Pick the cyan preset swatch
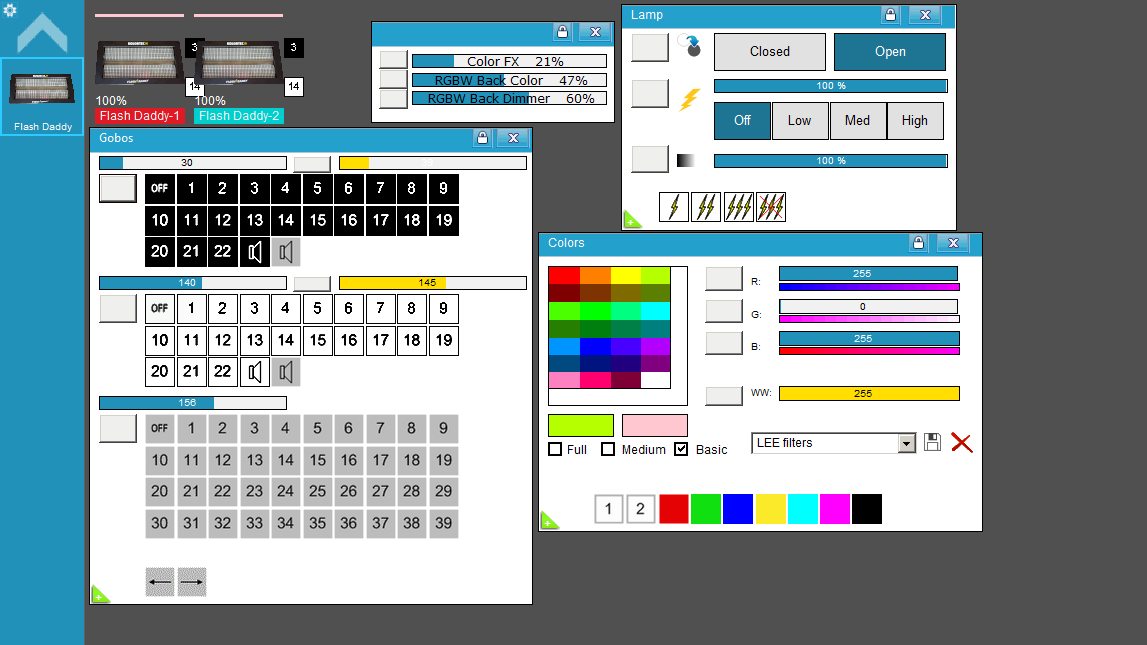This screenshot has width=1147, height=645. 802,509
